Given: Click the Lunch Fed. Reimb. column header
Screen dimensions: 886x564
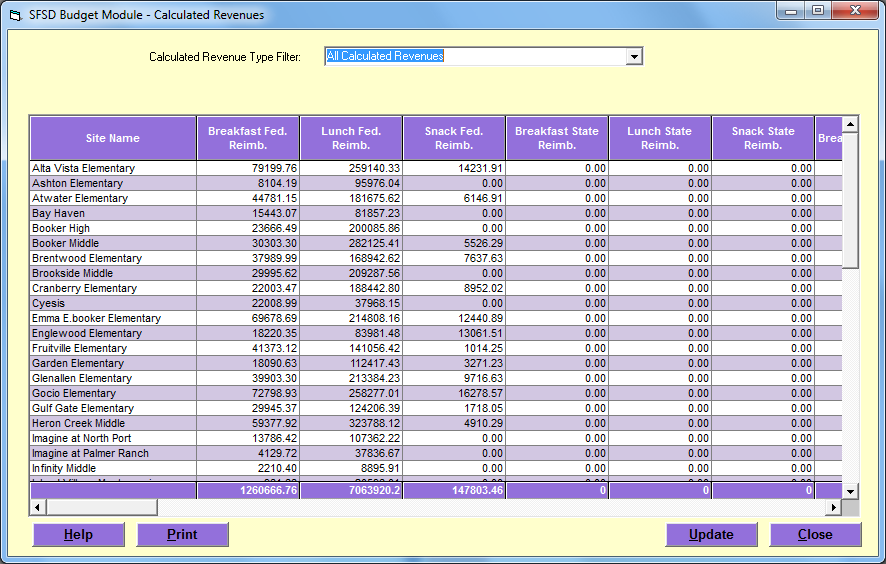Looking at the screenshot, I should (x=352, y=138).
